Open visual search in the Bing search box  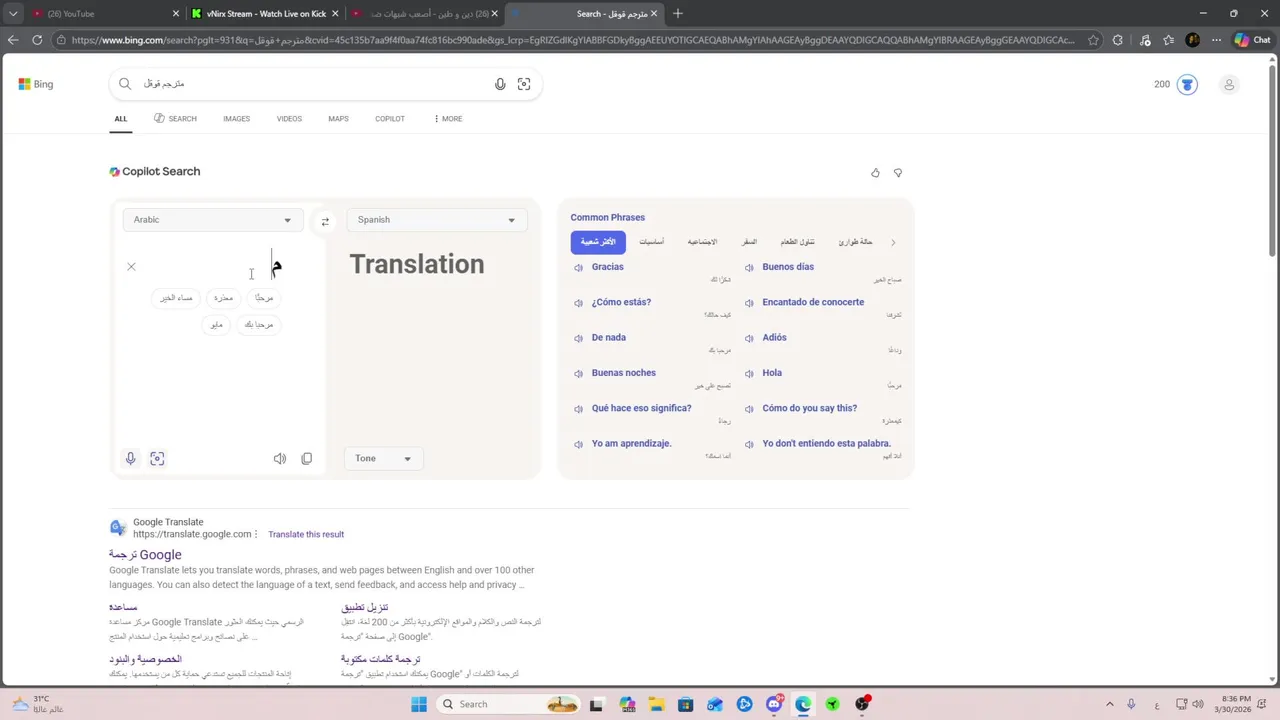click(x=524, y=84)
